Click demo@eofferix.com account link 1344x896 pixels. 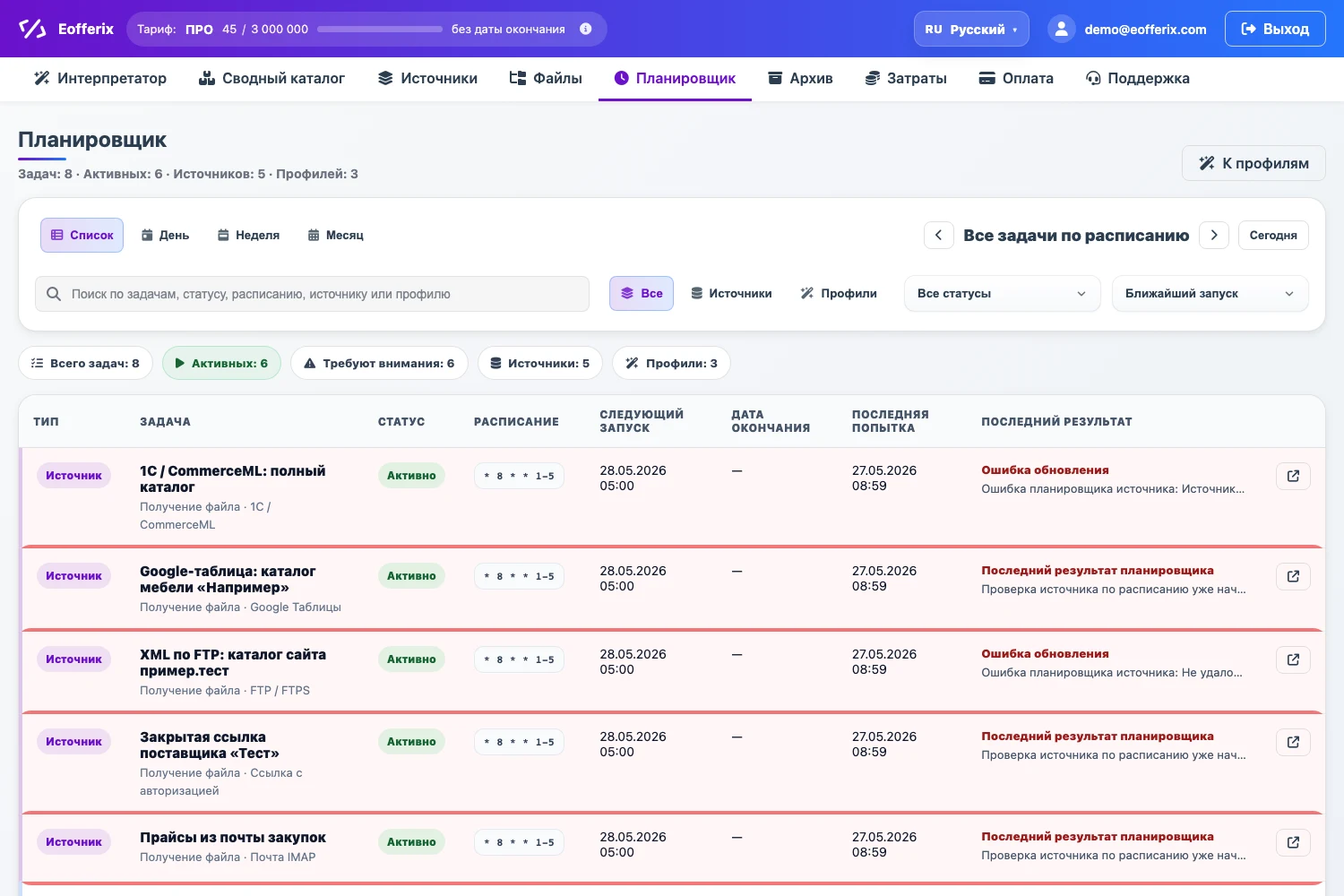coord(1145,30)
